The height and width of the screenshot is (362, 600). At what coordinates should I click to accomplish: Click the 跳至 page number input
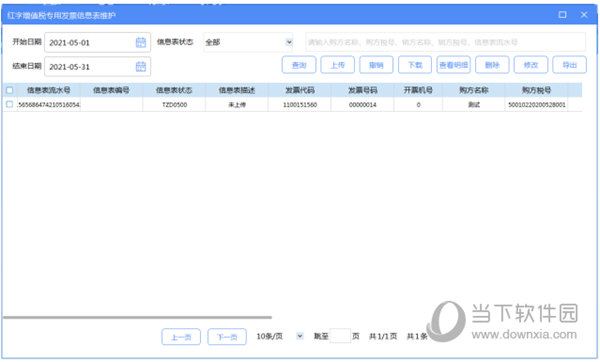point(340,336)
